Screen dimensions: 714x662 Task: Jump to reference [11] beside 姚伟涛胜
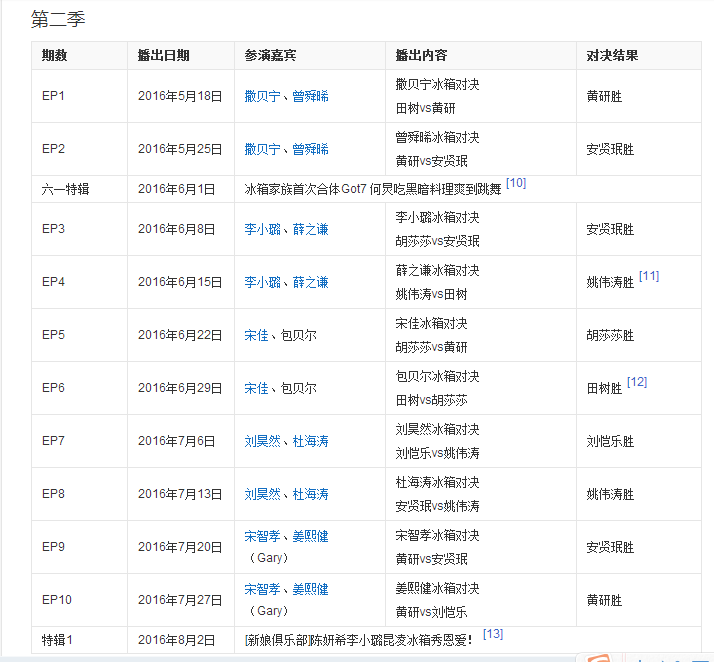(x=649, y=276)
